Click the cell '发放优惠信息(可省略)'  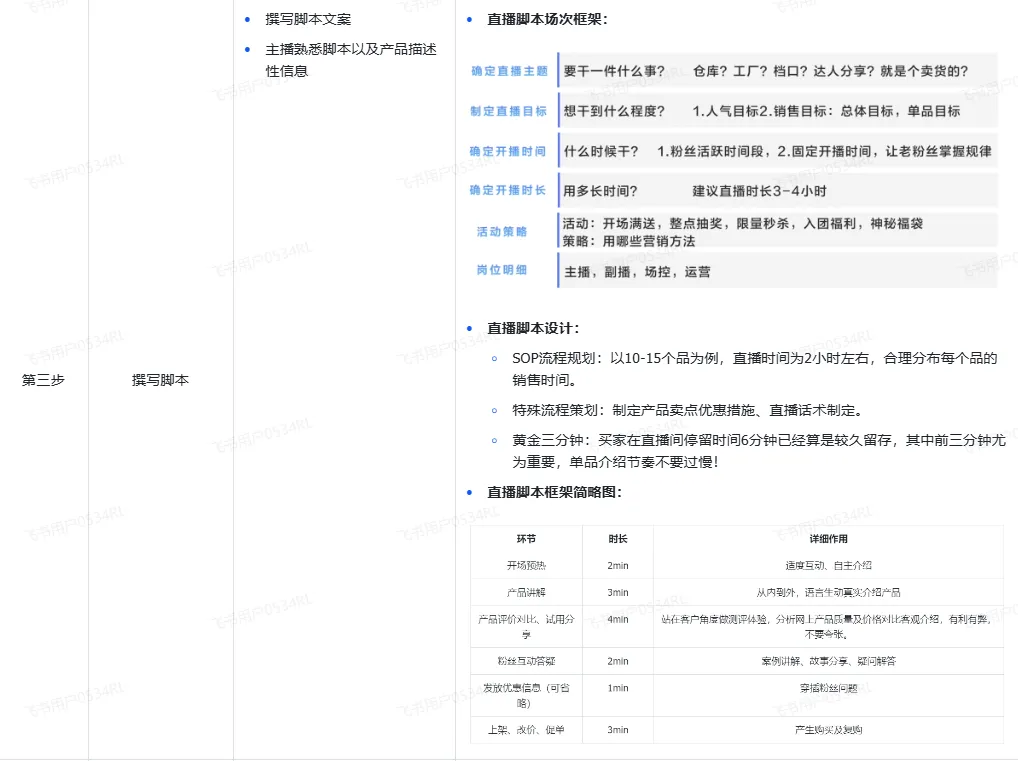click(x=527, y=695)
